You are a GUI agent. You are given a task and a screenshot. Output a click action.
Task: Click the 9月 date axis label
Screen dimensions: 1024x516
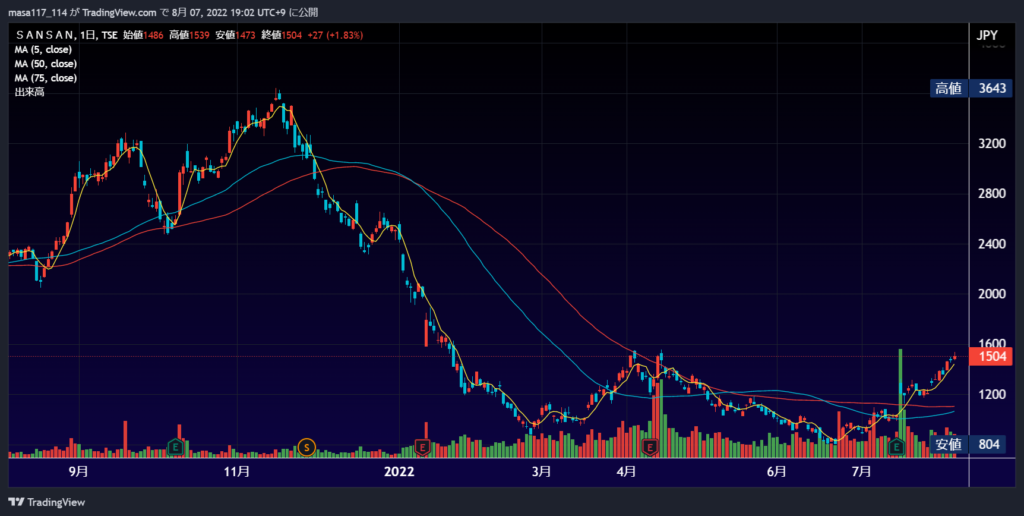click(x=78, y=472)
